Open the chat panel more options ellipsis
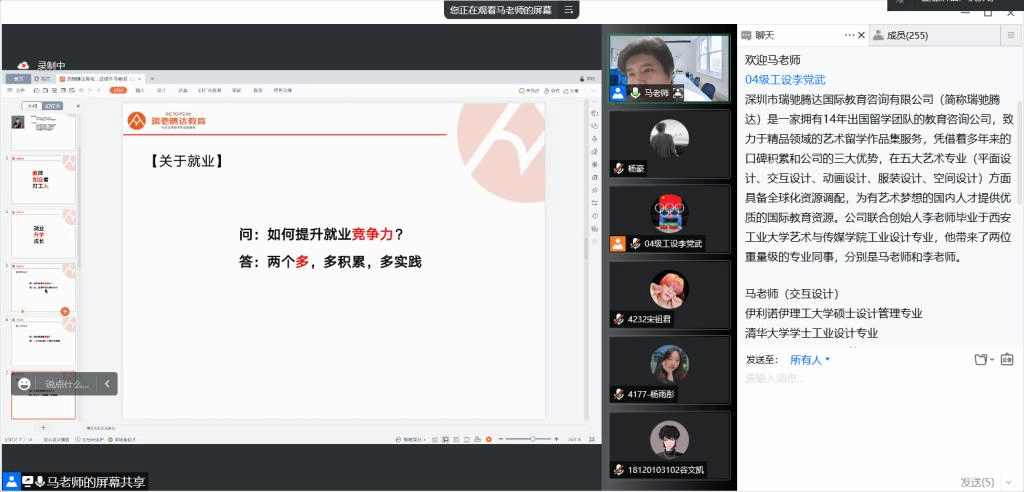This screenshot has width=1024, height=492. pyautogui.click(x=850, y=35)
